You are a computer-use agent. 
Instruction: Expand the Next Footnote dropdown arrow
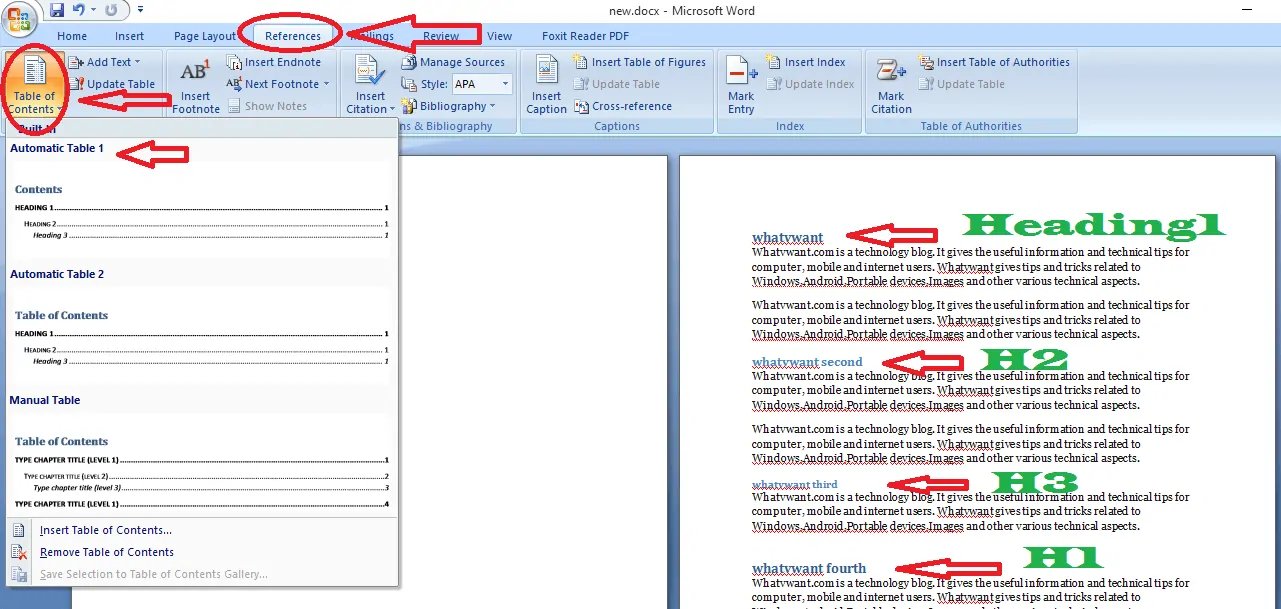tap(326, 84)
